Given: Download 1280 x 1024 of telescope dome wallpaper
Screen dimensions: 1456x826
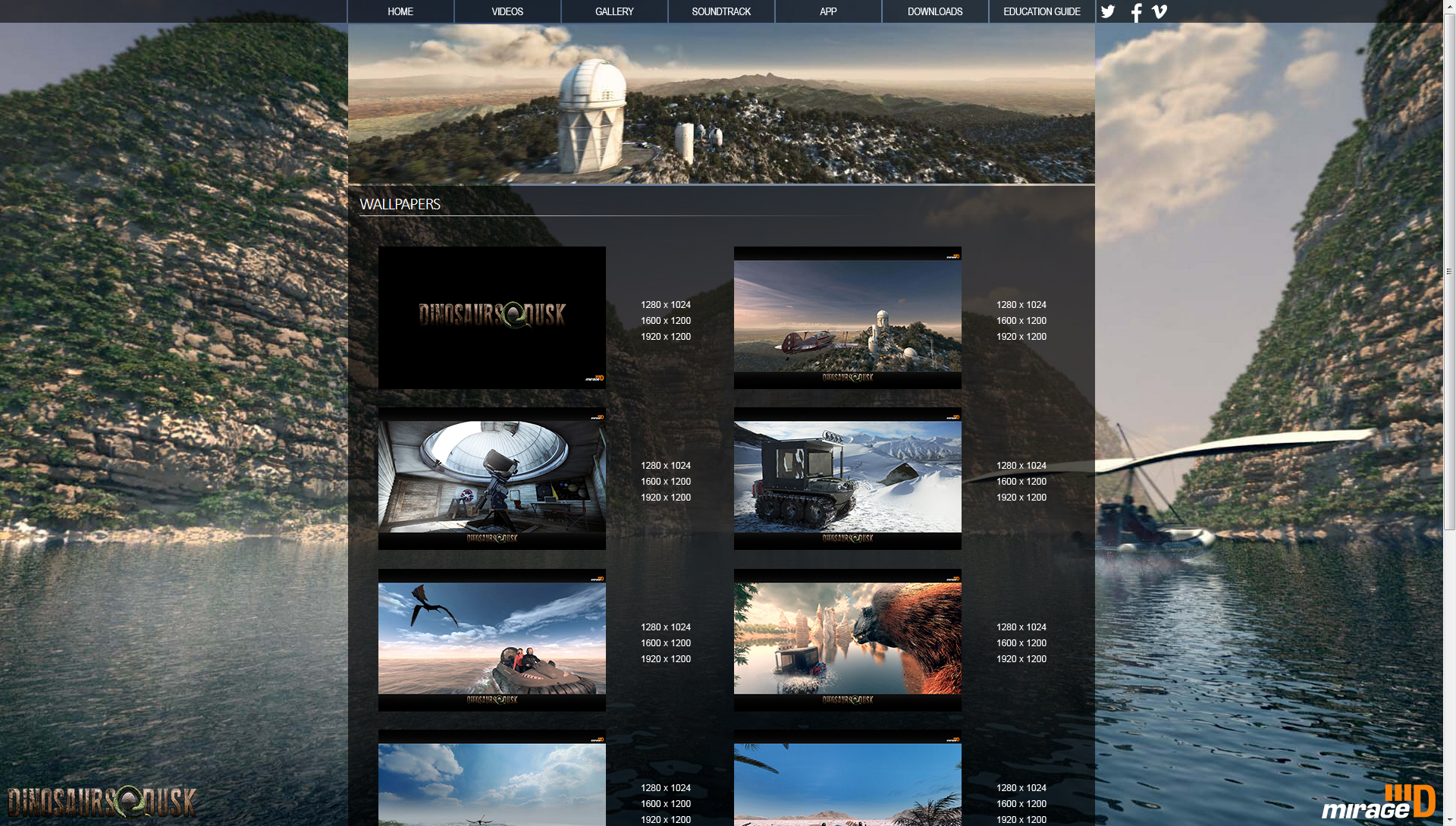Looking at the screenshot, I should click(666, 466).
